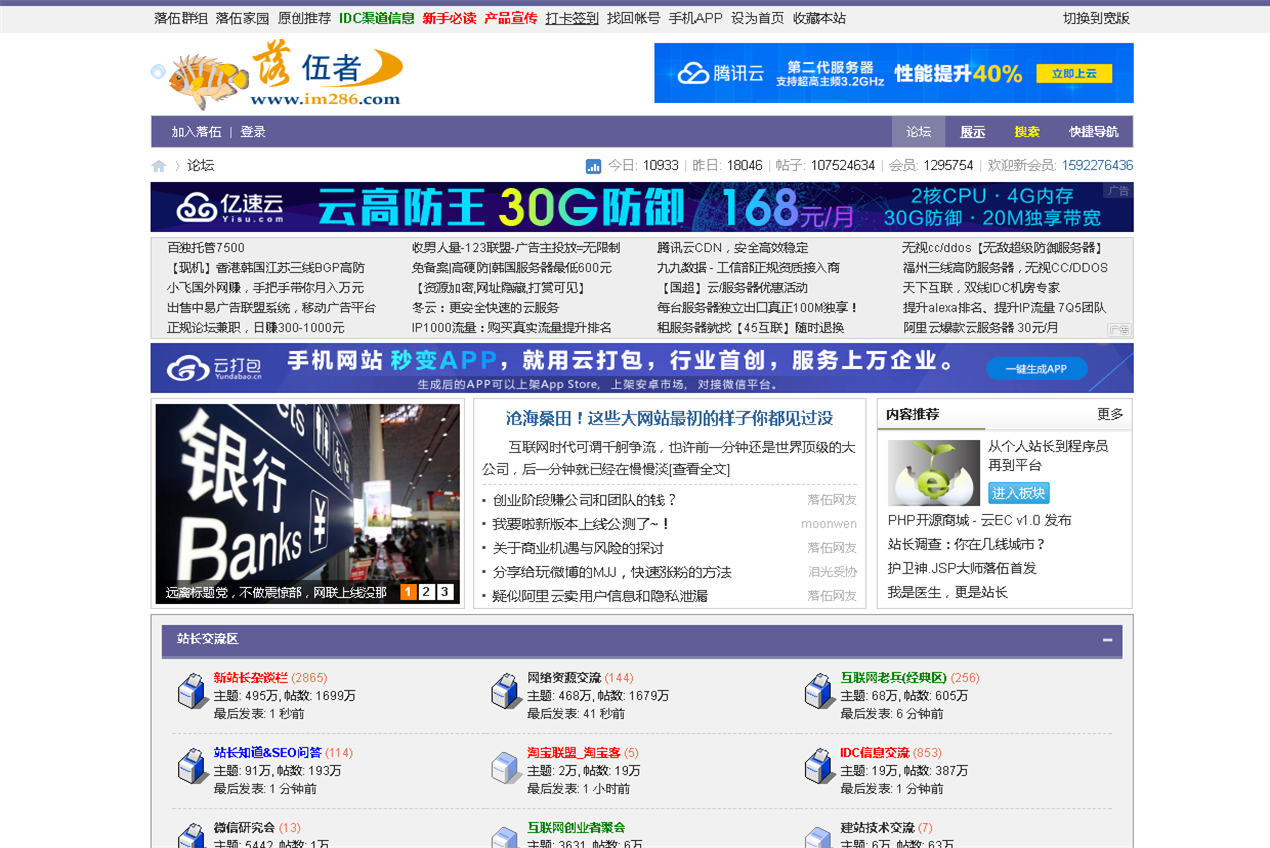Screen dimensions: 1270x848
Task: Open the IDC信息交流 forum
Action: (875, 753)
